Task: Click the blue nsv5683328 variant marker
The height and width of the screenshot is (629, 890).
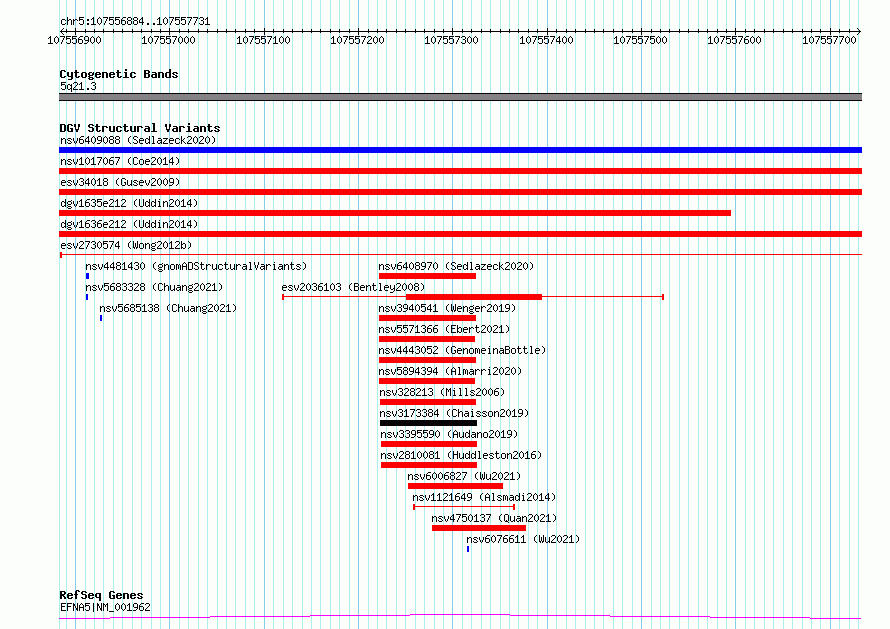Action: point(87,297)
